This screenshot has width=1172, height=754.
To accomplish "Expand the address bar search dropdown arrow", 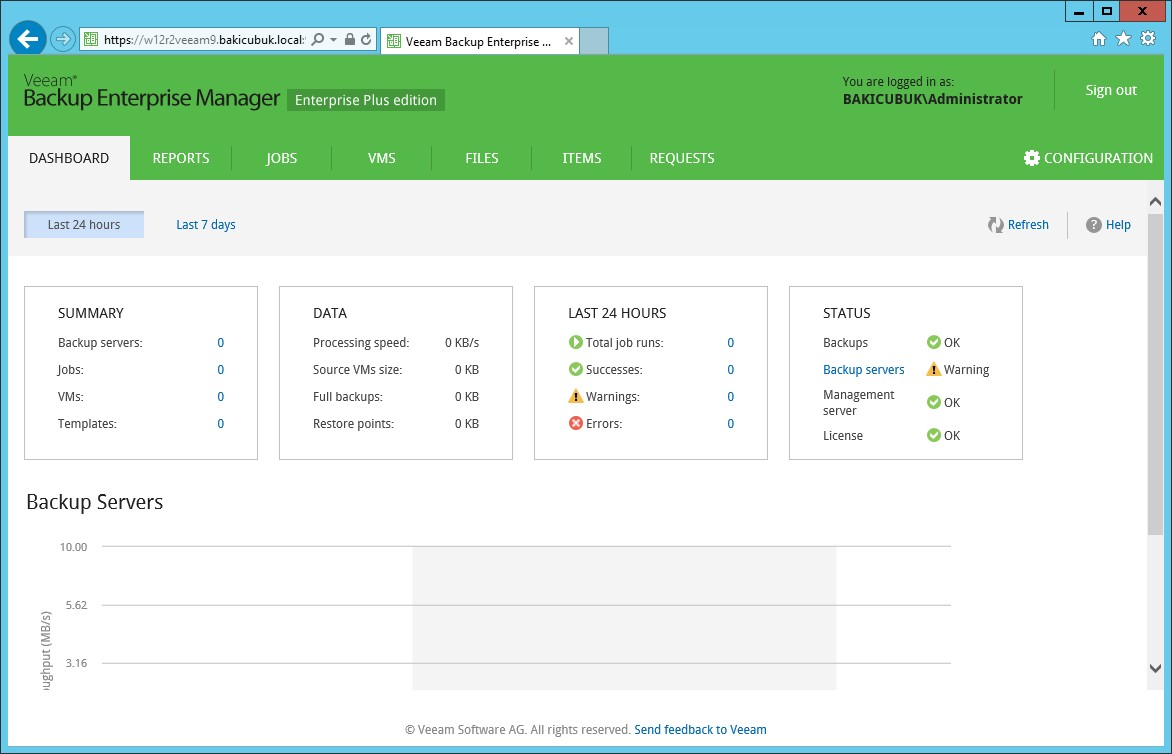I will pyautogui.click(x=333, y=40).
